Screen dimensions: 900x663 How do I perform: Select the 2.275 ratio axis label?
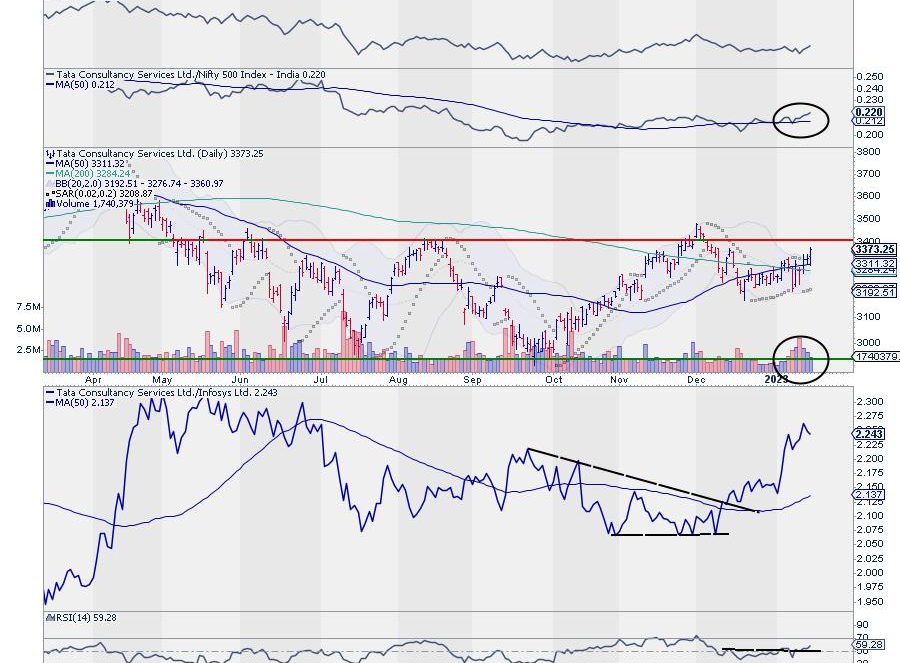(x=870, y=416)
